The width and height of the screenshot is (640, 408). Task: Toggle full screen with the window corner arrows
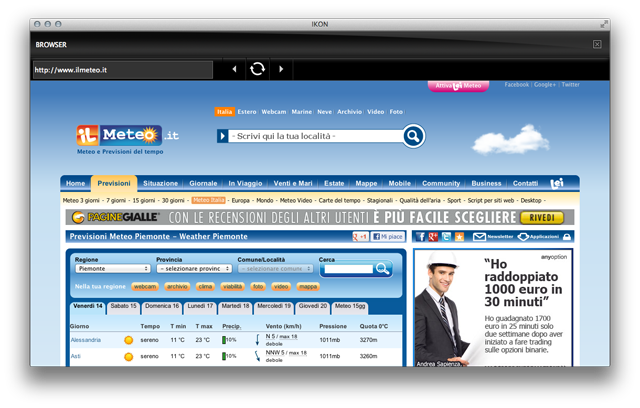point(604,24)
